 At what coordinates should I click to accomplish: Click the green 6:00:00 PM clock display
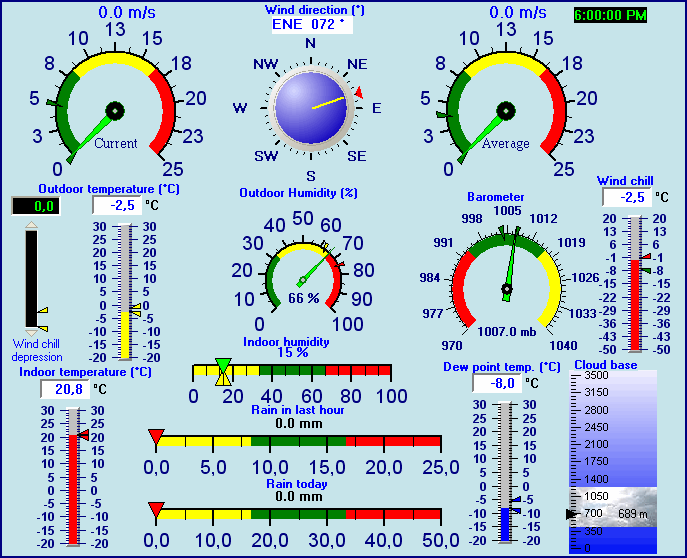pos(610,15)
